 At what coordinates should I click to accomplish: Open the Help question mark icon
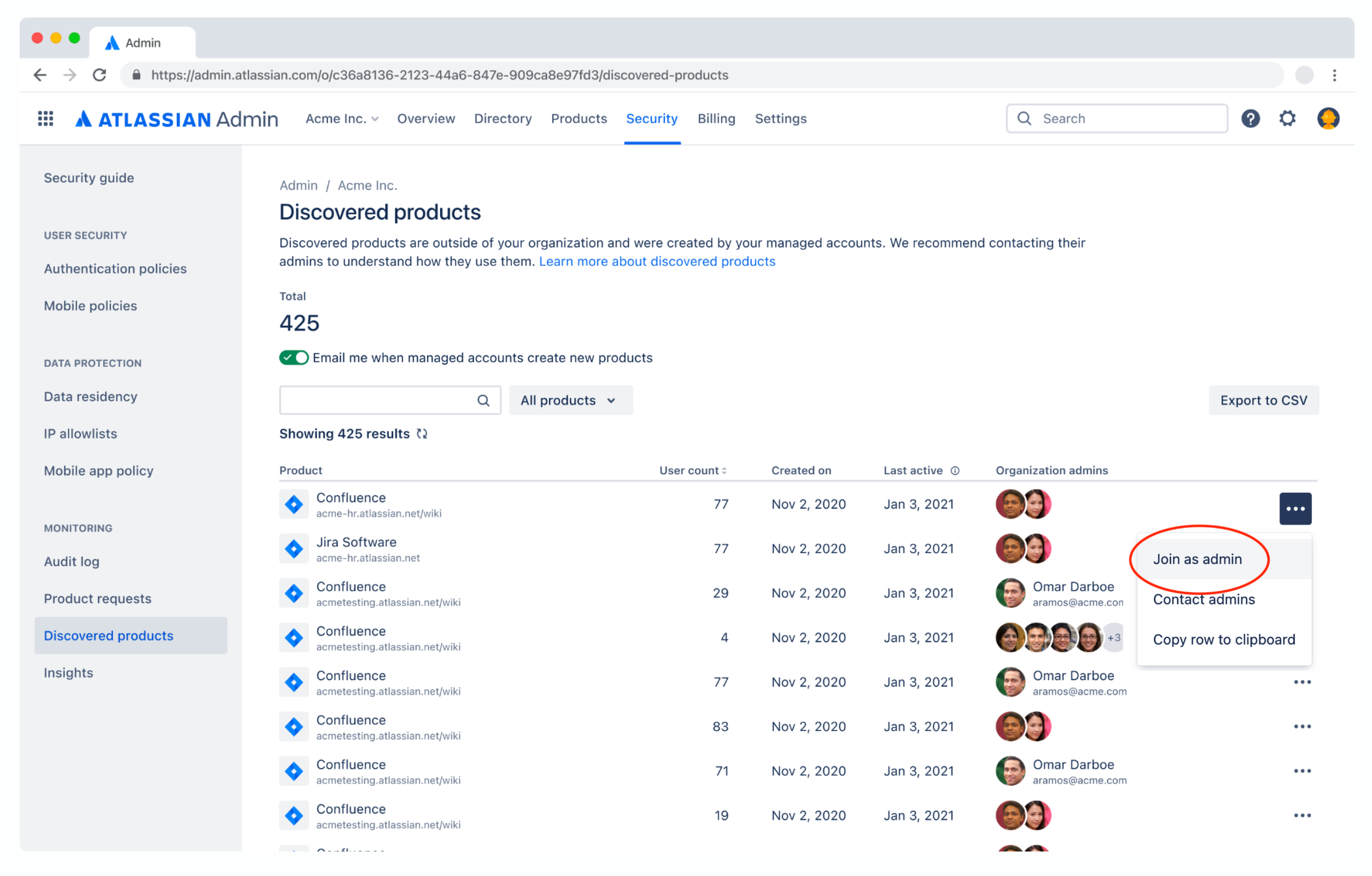pyautogui.click(x=1251, y=119)
